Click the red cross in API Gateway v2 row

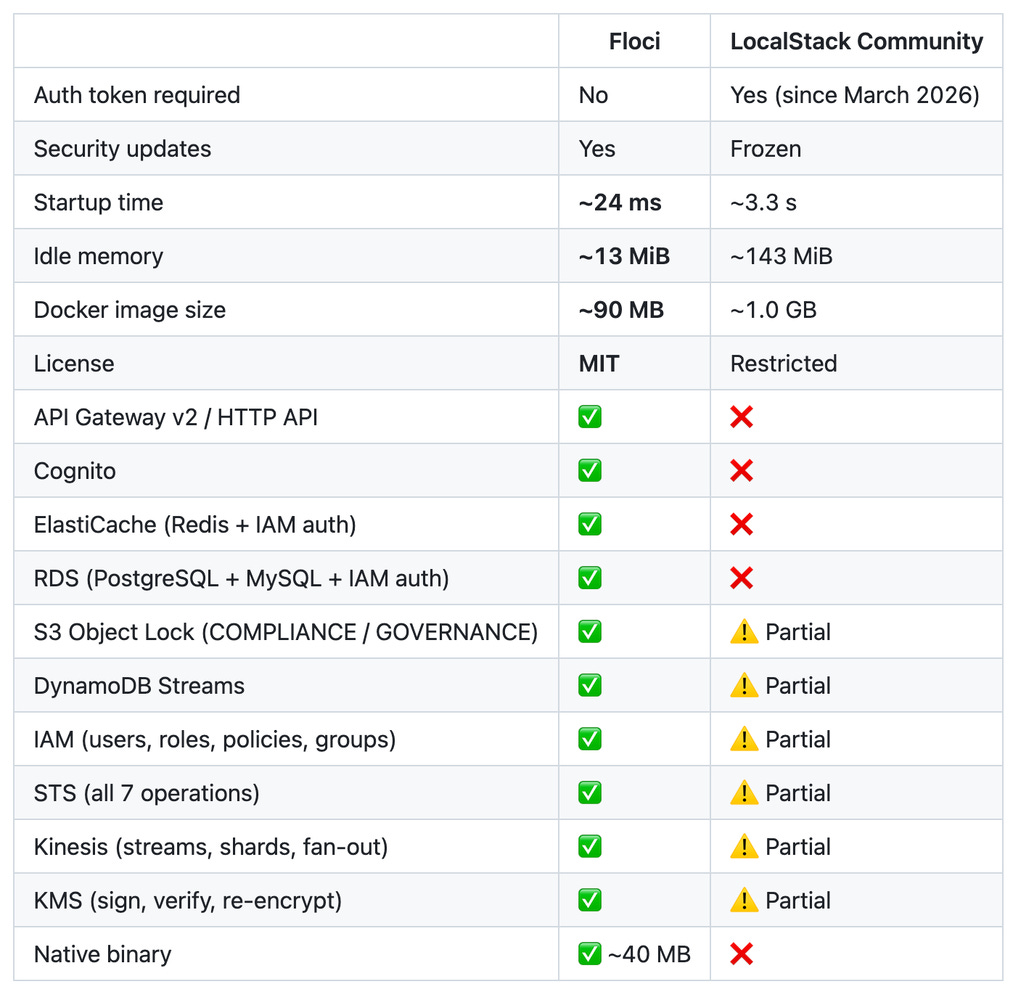[742, 417]
